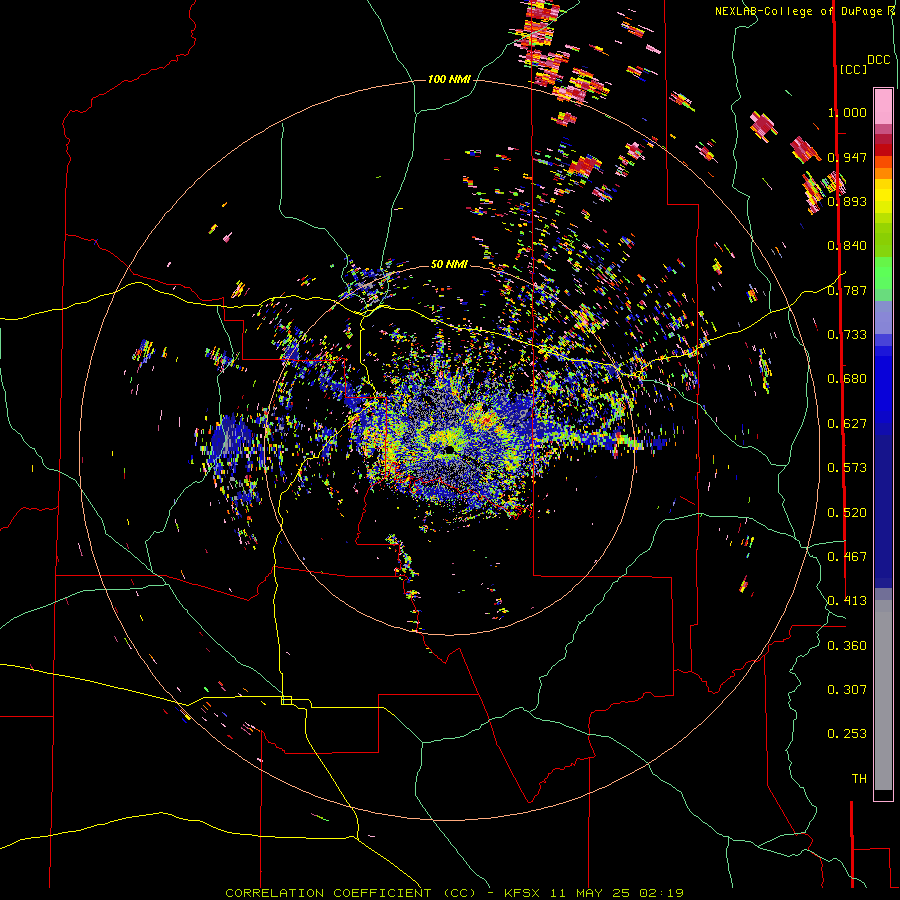900x900 pixels.
Task: Click the 0.573 scale value
Action: [847, 468]
